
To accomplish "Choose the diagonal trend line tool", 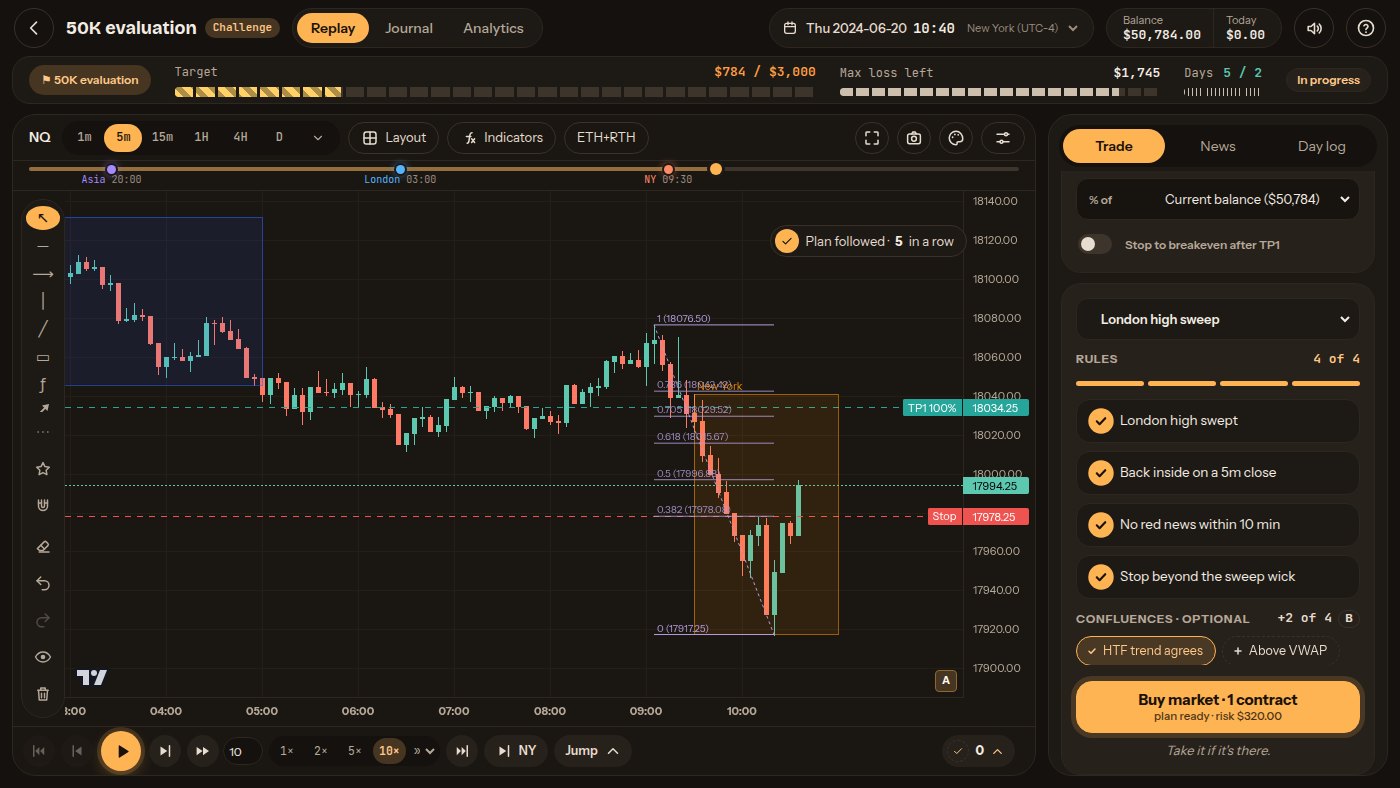I will pyautogui.click(x=42, y=328).
